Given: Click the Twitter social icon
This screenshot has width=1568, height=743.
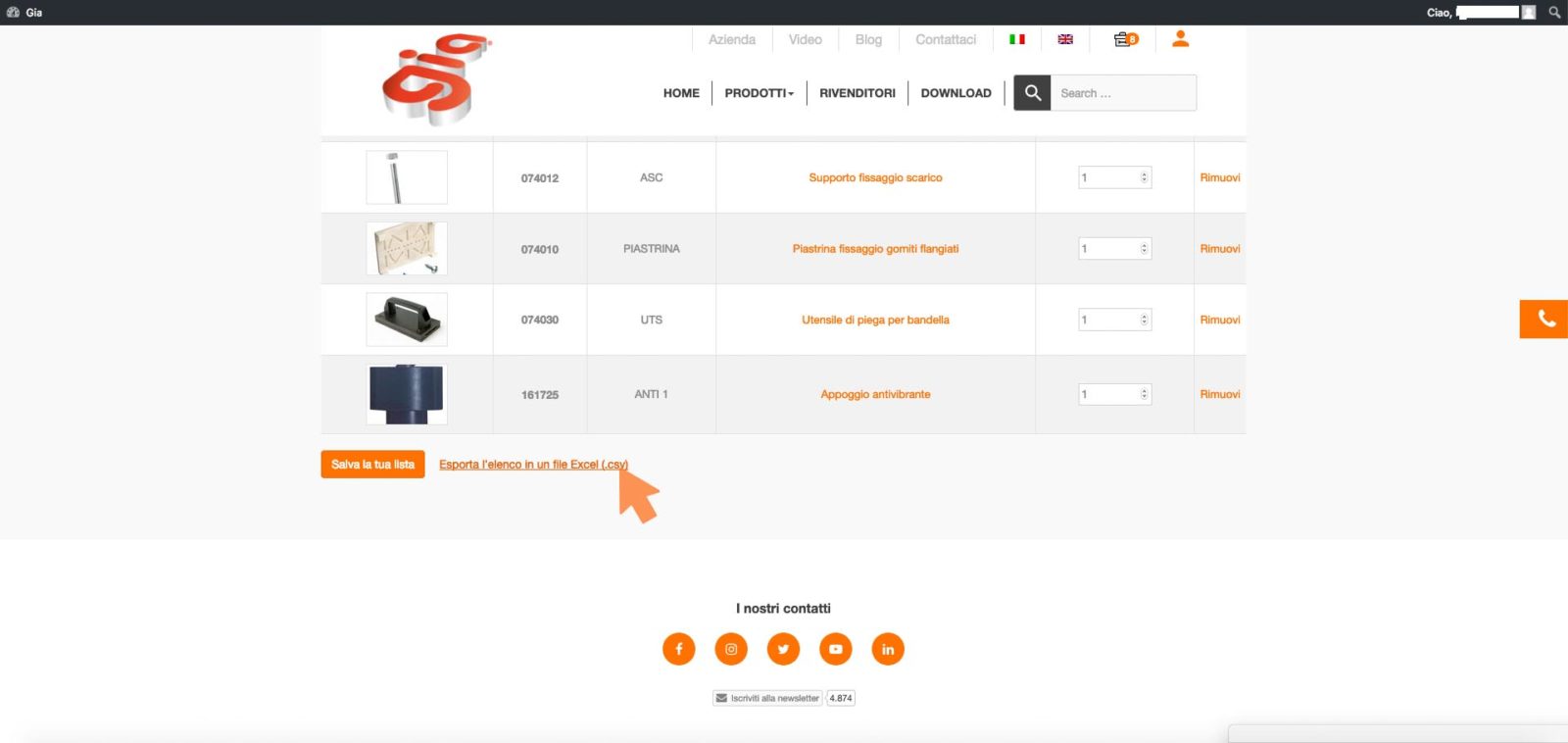Looking at the screenshot, I should click(783, 649).
